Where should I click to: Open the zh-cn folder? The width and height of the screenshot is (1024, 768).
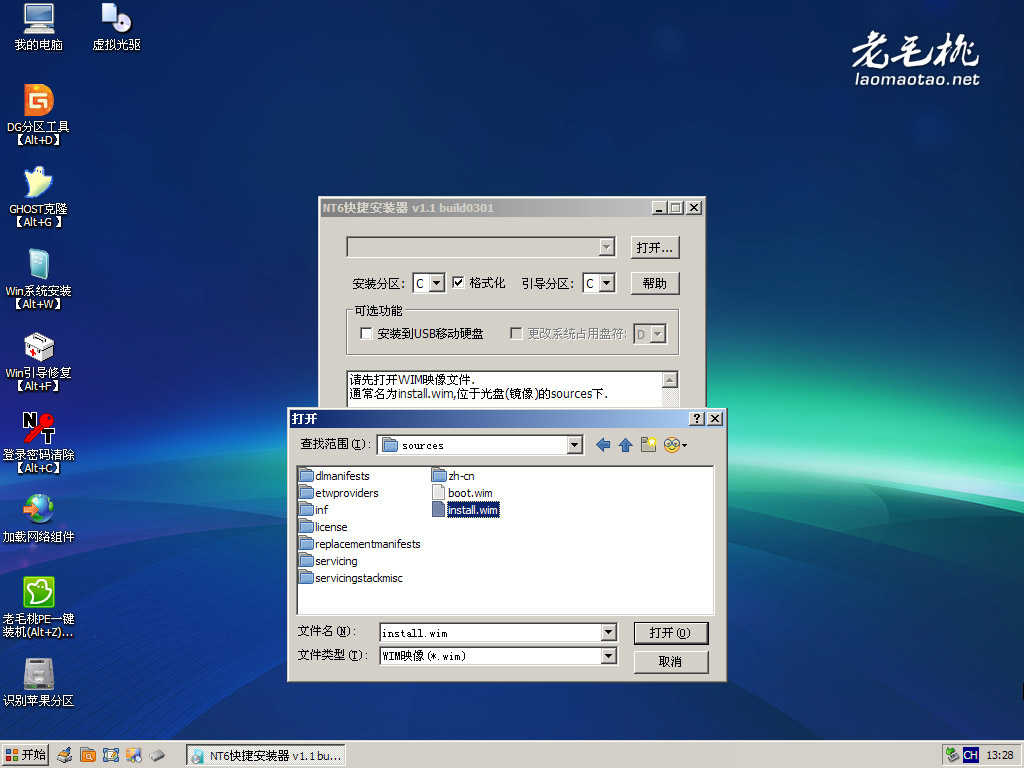pyautogui.click(x=454, y=475)
